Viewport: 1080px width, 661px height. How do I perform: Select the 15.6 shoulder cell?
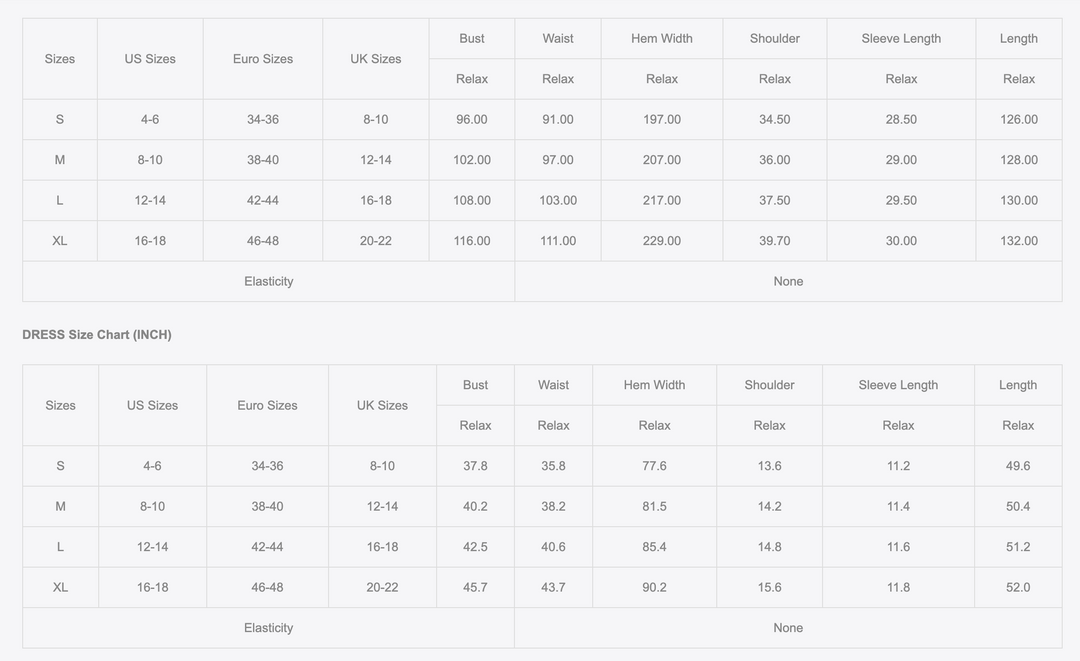[x=770, y=588]
